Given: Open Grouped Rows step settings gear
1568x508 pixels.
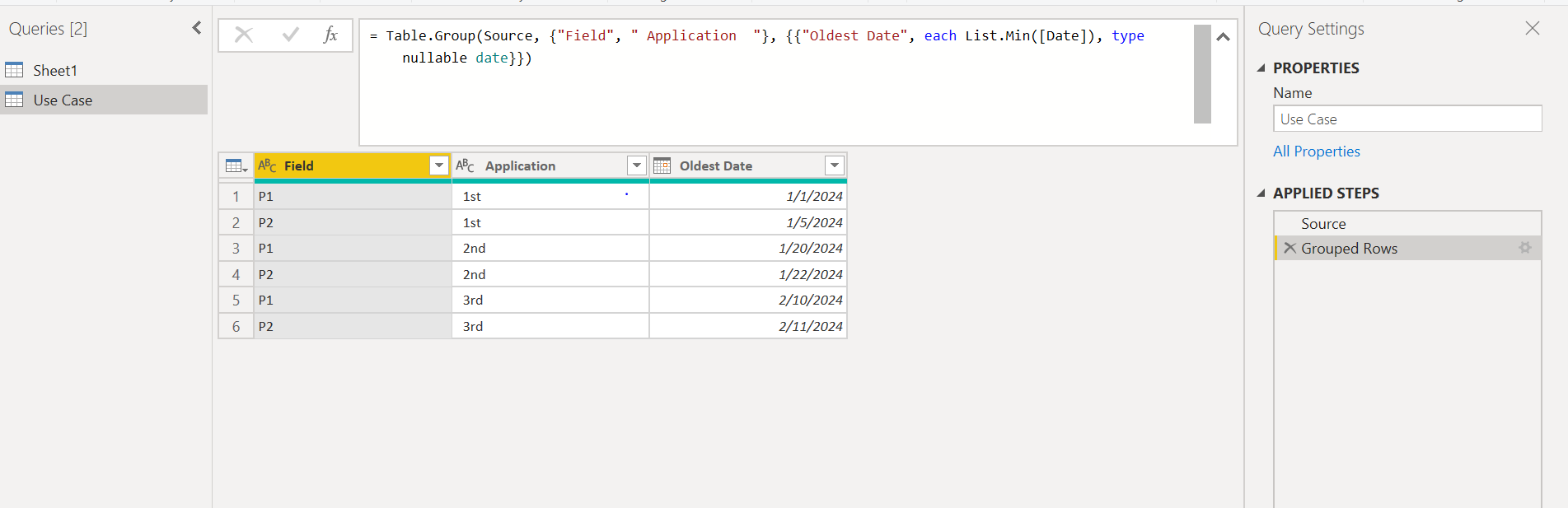Looking at the screenshot, I should [x=1525, y=248].
